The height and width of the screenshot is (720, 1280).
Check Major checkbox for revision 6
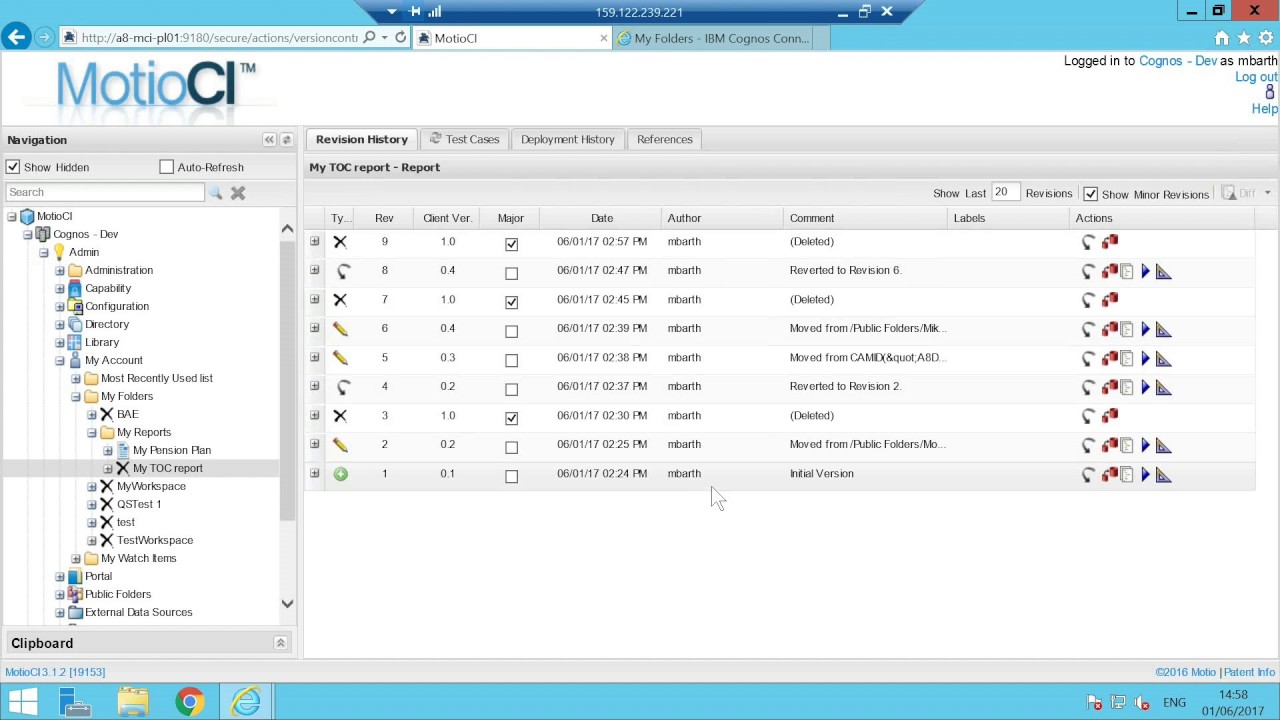point(512,330)
